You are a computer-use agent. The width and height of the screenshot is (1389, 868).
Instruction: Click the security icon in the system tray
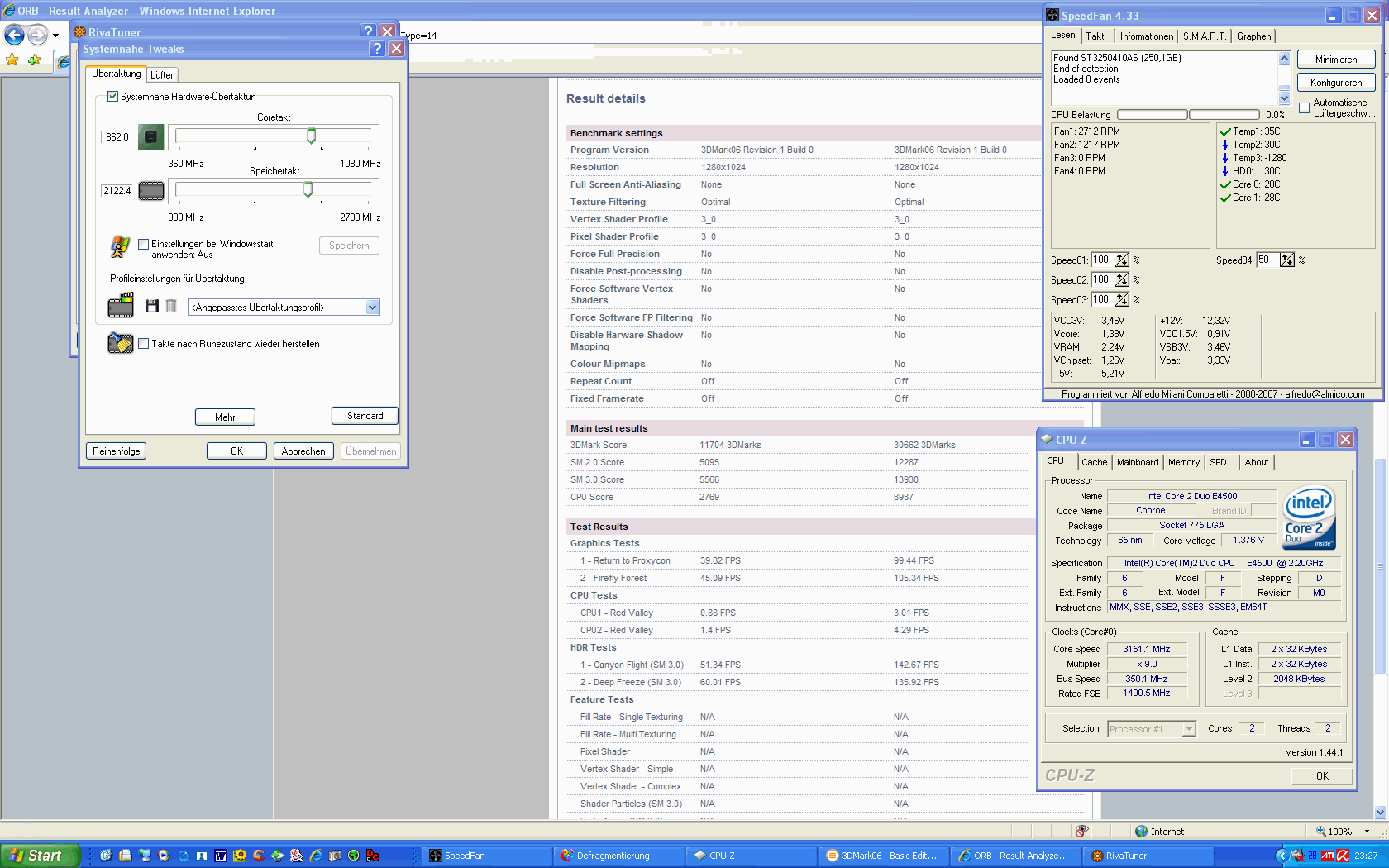pyautogui.click(x=1344, y=856)
